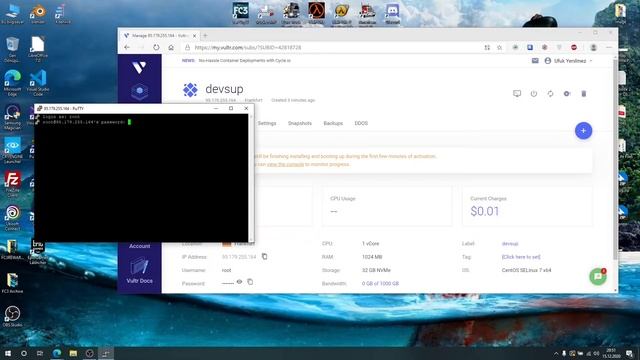This screenshot has height=360, width=640.
Task: Select the FileZilla Client desktop shortcut
Action: coord(12,184)
